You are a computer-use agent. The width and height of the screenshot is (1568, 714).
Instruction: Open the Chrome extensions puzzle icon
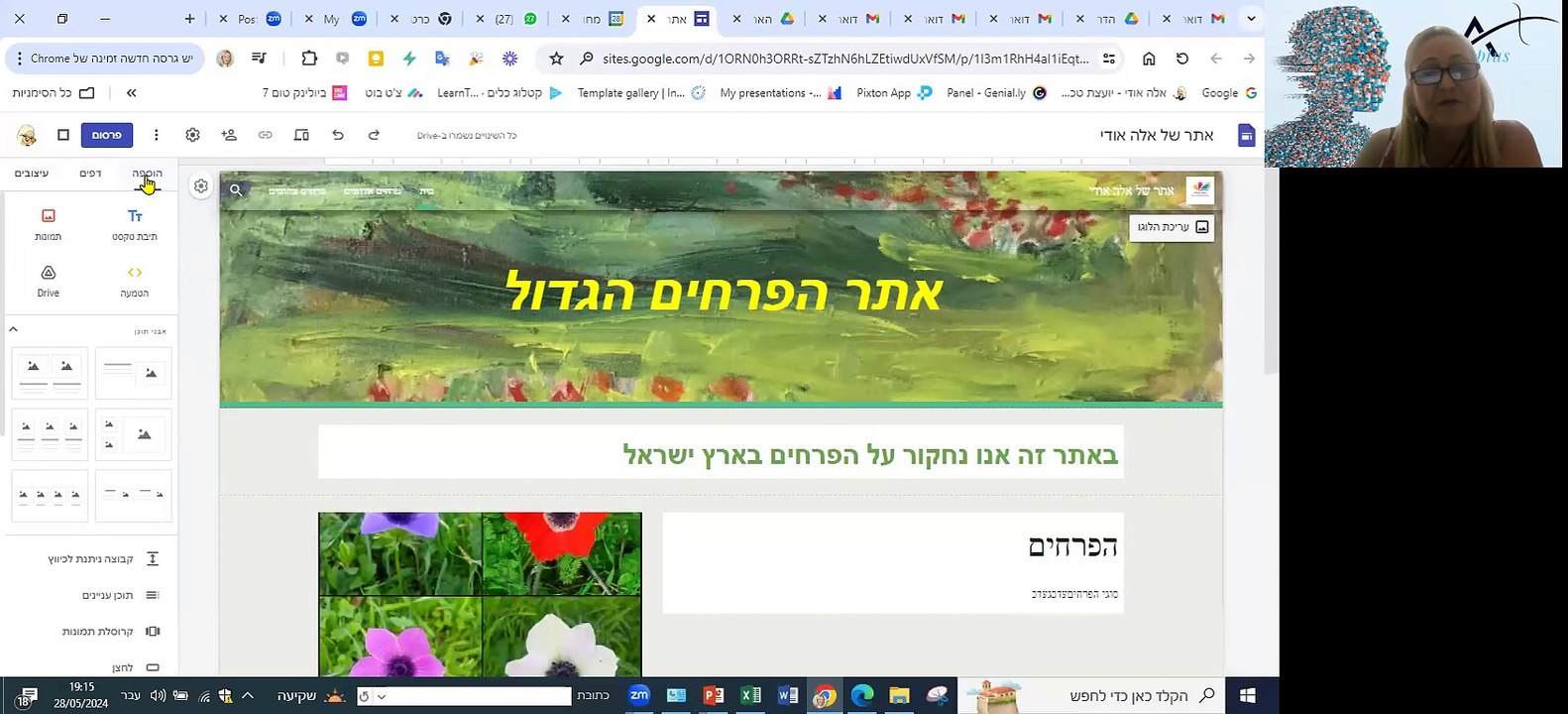tap(309, 59)
